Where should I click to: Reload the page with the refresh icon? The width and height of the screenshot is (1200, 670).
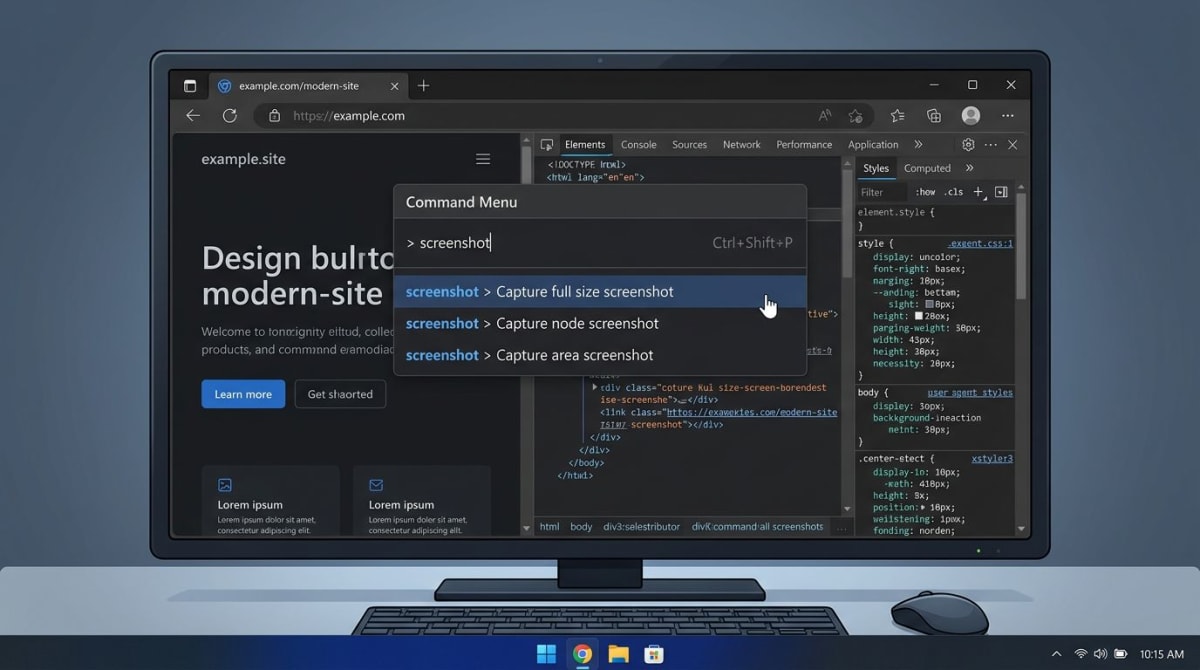point(230,116)
